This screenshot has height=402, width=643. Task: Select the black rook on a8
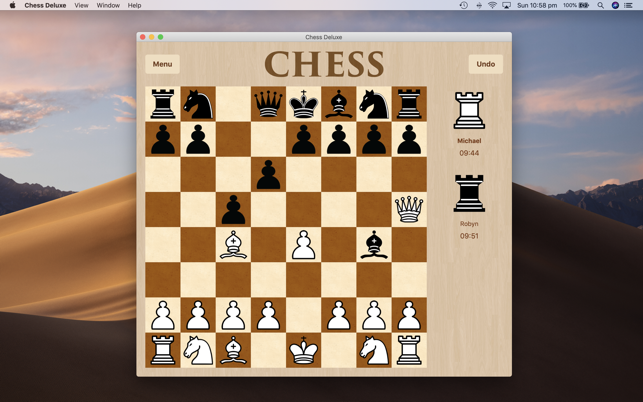pyautogui.click(x=163, y=104)
